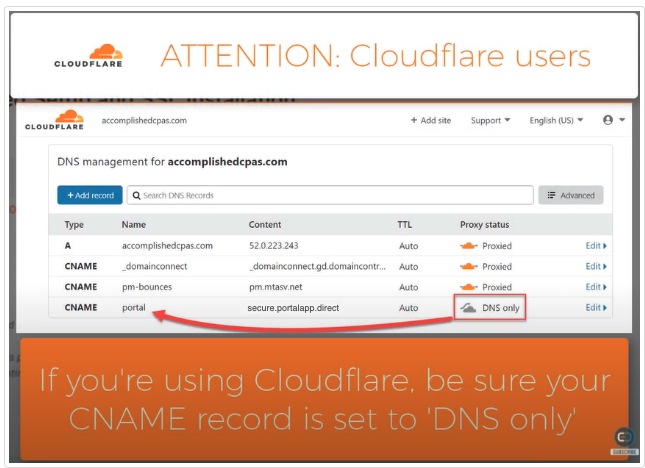Click the DNS management heading text
This screenshot has height=468, width=645.
172,162
